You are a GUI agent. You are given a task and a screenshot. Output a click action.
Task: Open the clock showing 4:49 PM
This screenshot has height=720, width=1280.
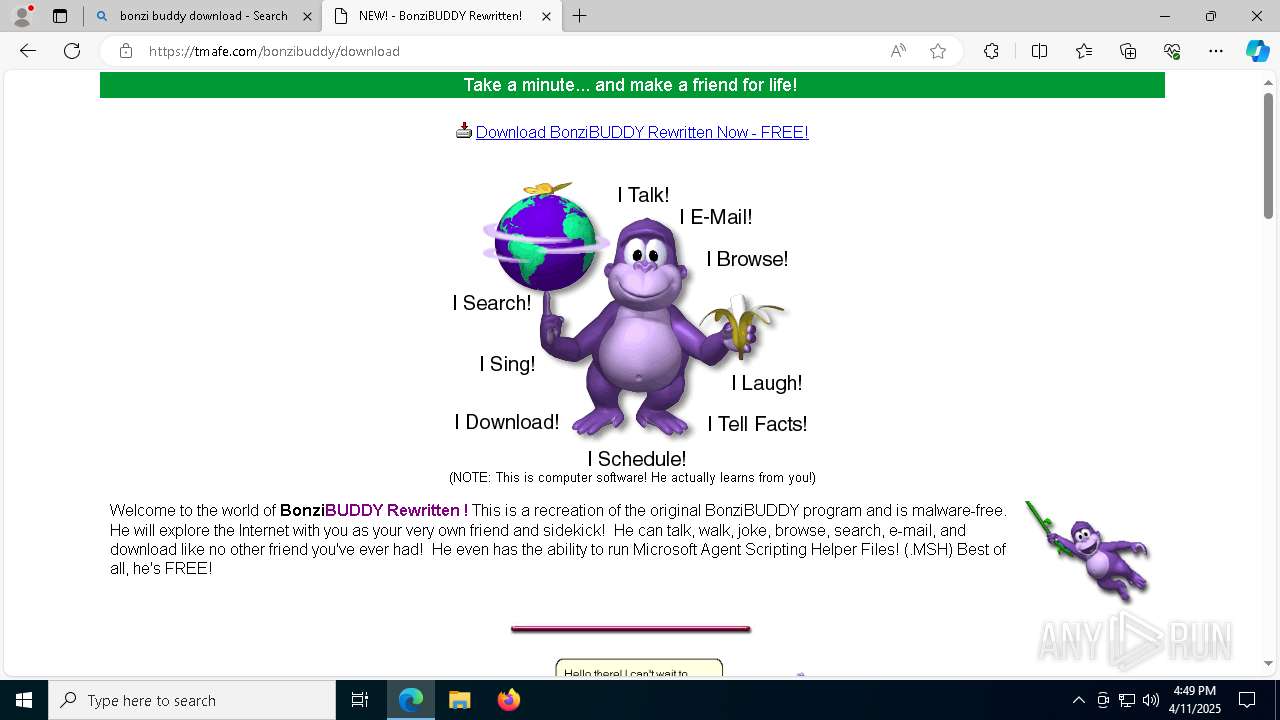pos(1195,700)
